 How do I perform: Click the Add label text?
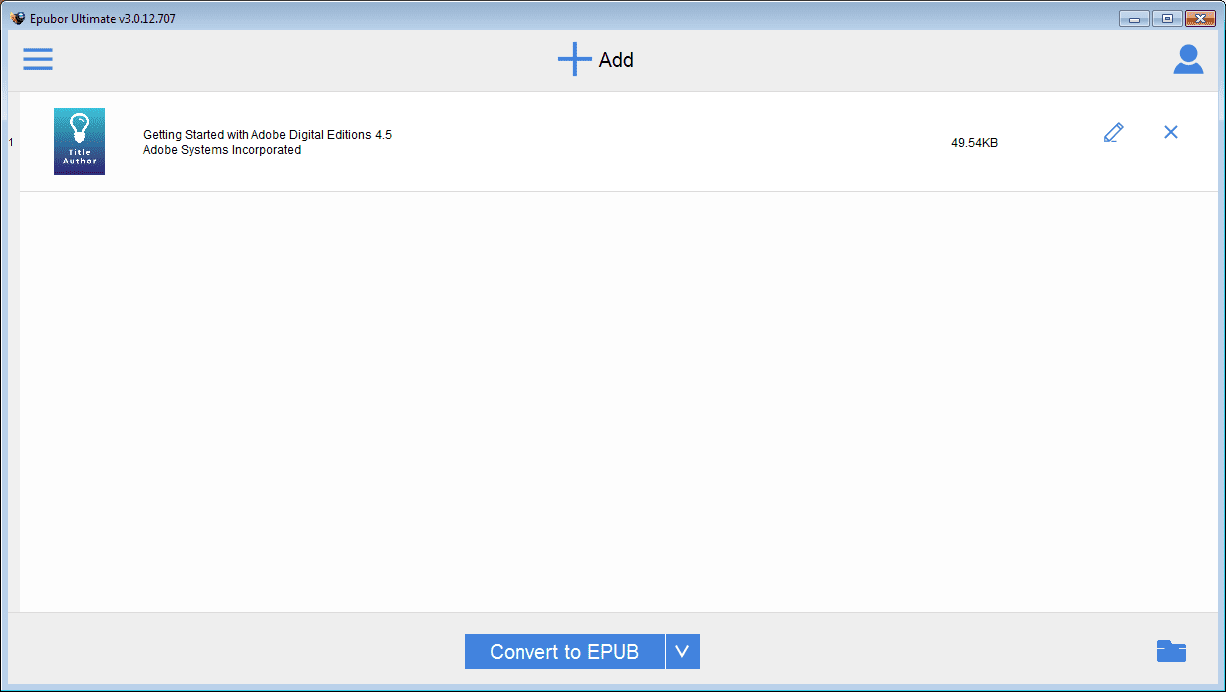[x=616, y=60]
